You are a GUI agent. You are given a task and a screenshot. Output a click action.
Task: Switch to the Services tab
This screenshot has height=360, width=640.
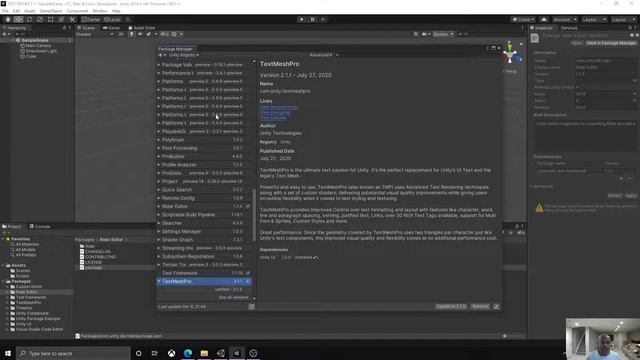coord(569,28)
